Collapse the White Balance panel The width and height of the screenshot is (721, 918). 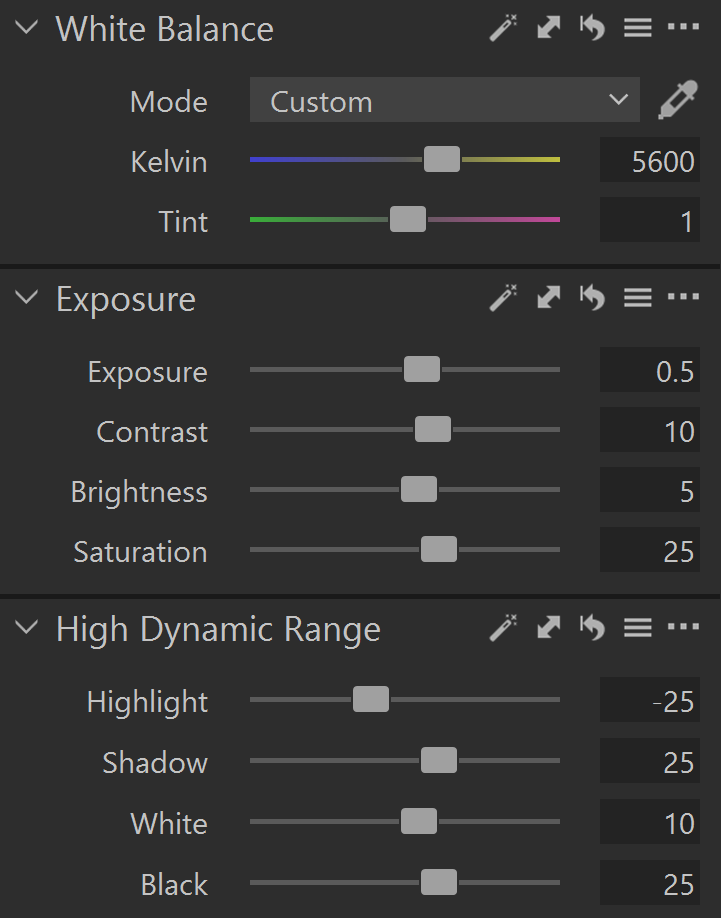pos(28,28)
